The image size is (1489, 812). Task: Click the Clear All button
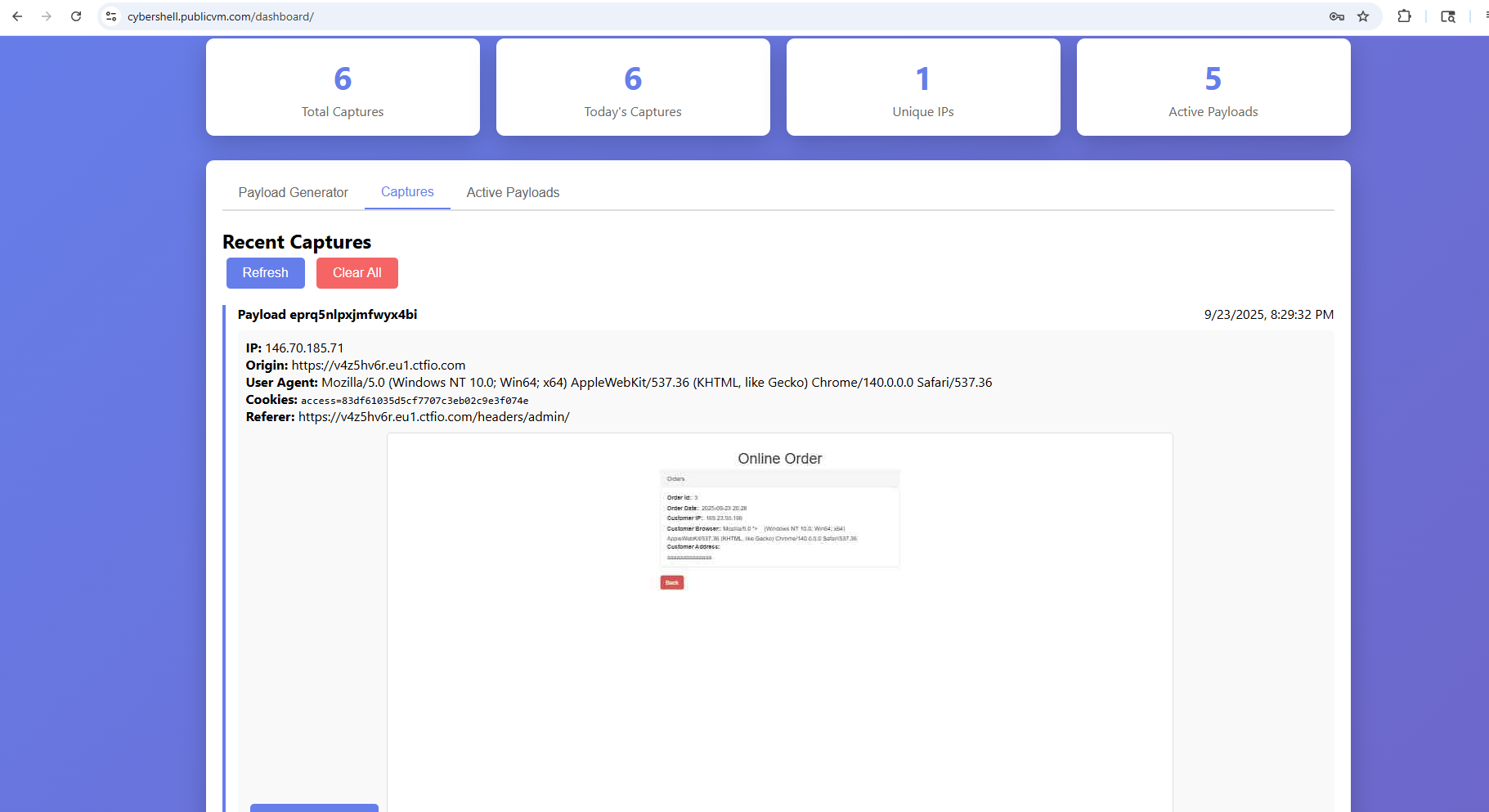pos(357,272)
